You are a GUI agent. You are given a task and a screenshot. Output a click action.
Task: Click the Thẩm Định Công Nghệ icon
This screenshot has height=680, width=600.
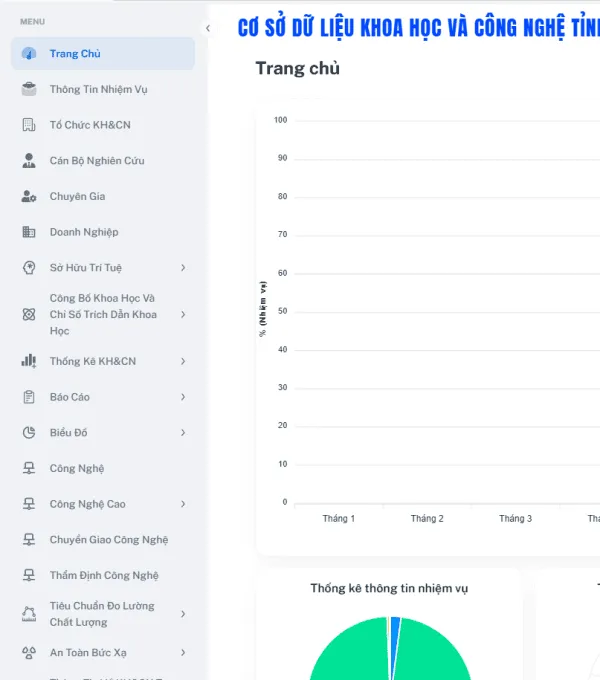pos(29,575)
